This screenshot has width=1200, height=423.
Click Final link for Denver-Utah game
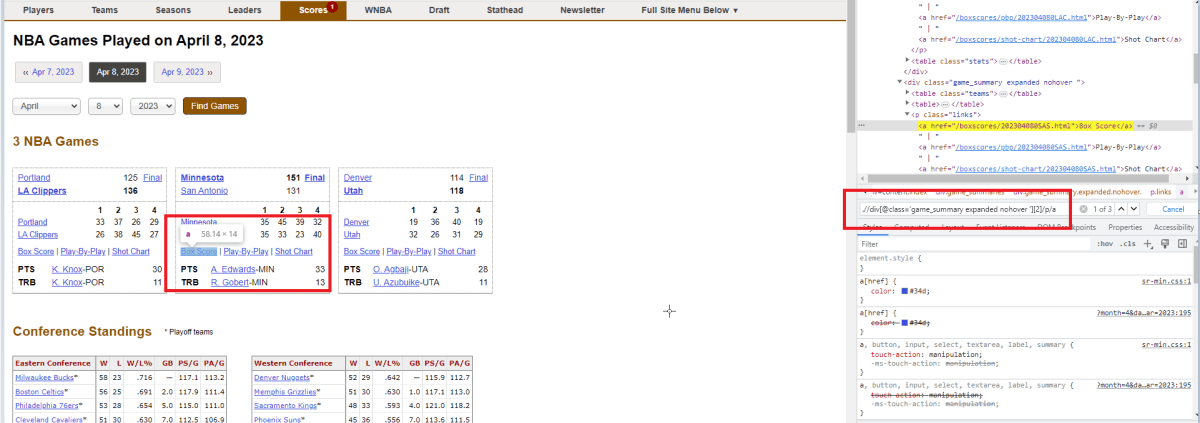coord(478,178)
